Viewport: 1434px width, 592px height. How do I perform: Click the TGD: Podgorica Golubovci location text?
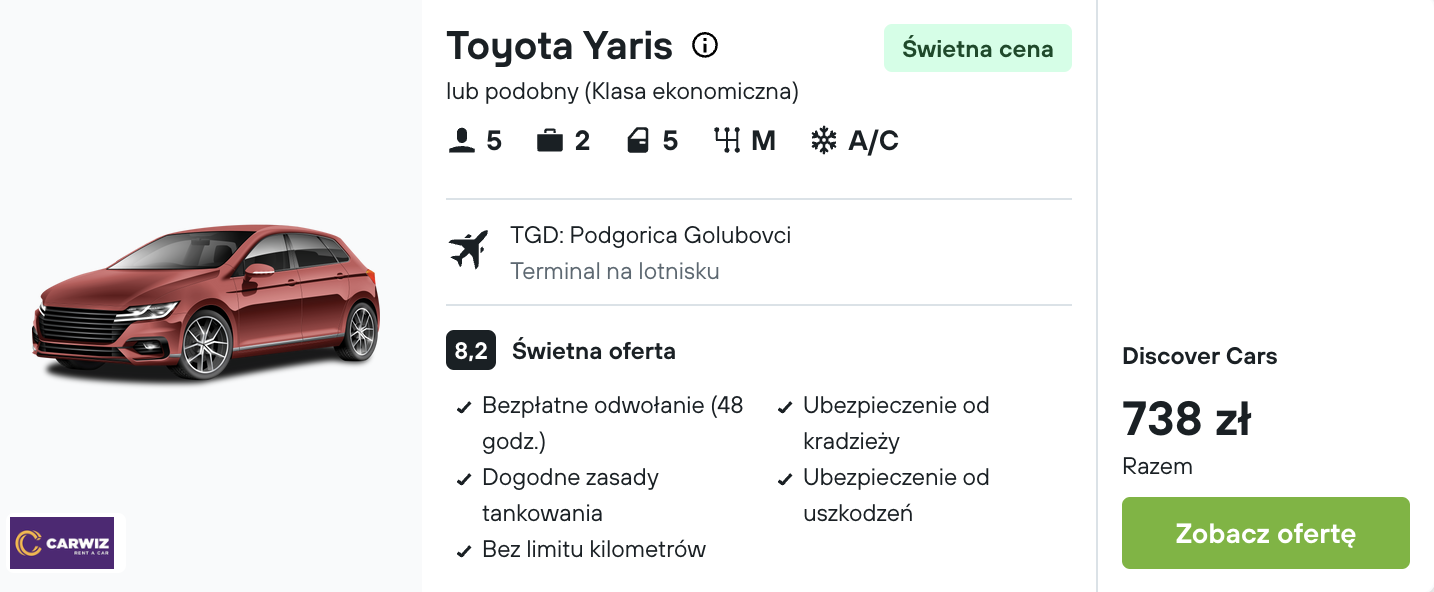[650, 235]
